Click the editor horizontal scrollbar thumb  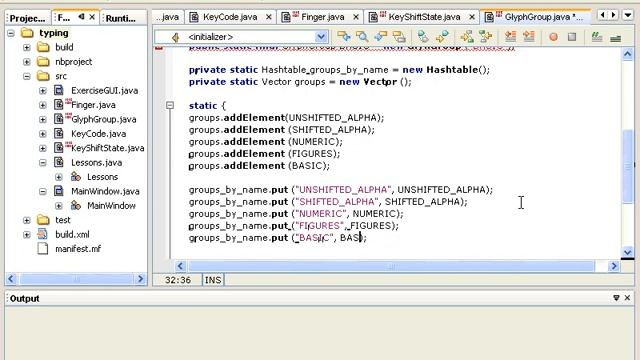(x=391, y=266)
